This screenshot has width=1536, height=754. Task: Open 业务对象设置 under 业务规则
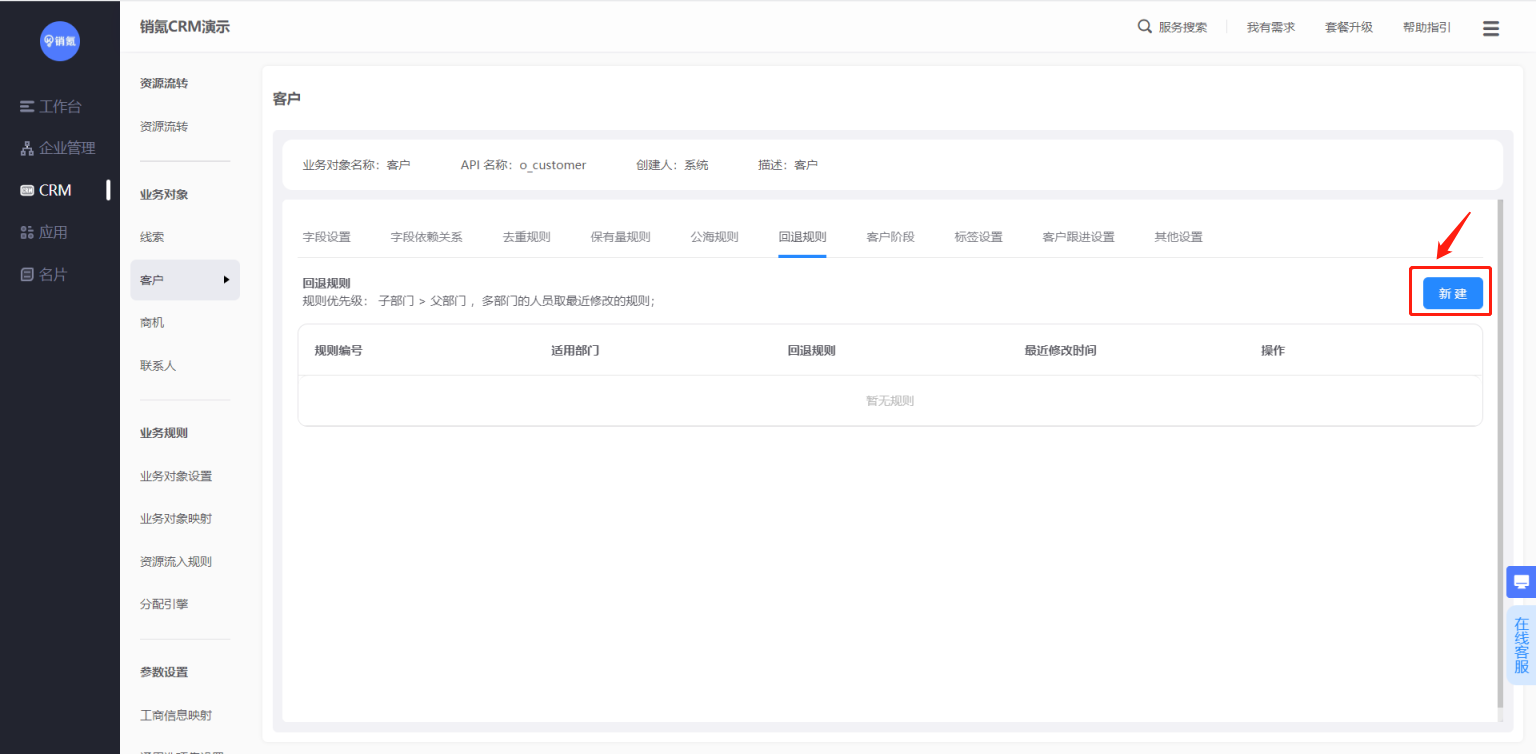coord(176,476)
